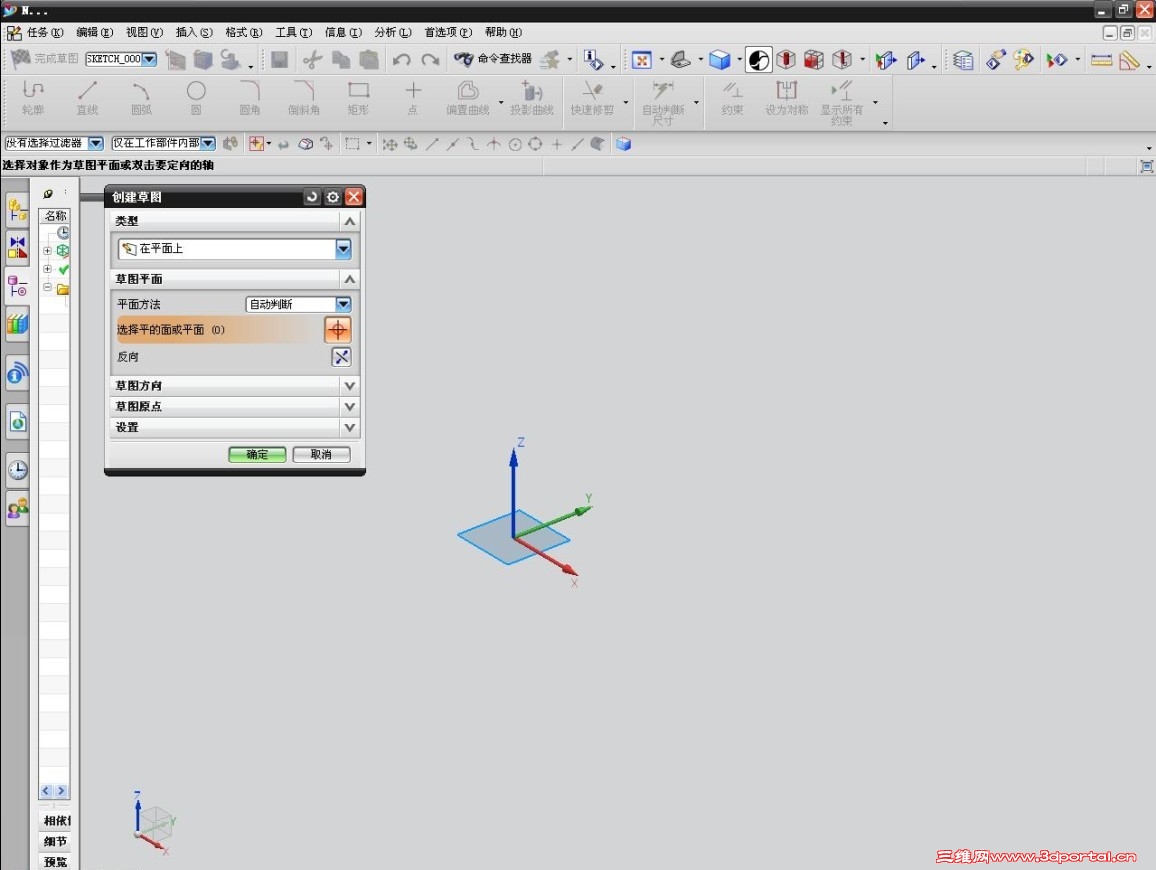This screenshot has width=1156, height=870.
Task: Select the Arc (圆弧) tool
Action: coord(141,98)
